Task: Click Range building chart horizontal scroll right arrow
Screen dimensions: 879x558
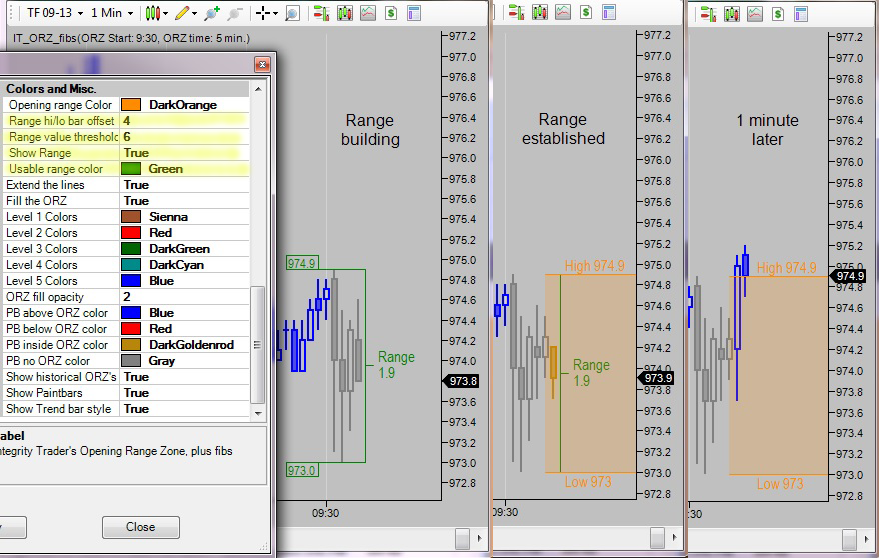Action: (479, 538)
